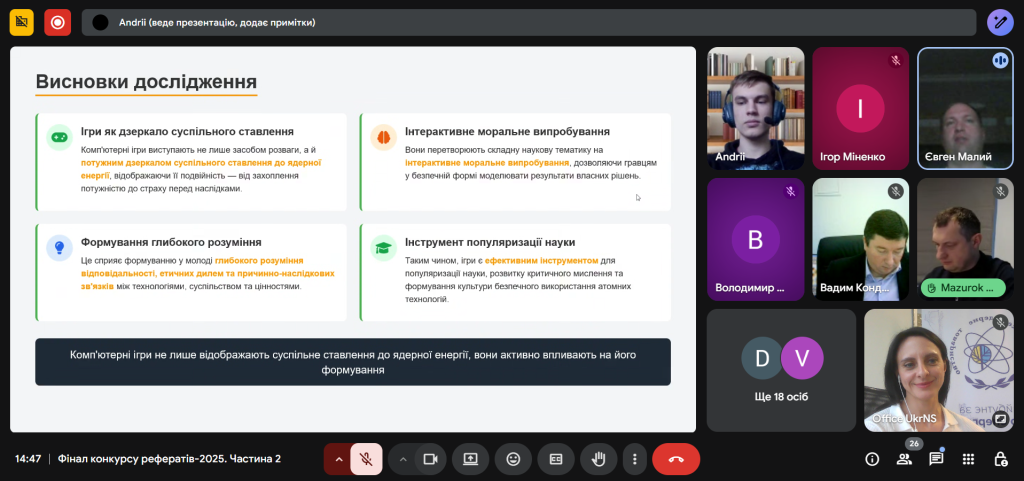Click the 'Ще 18 осіб' participants tile

tap(781, 369)
